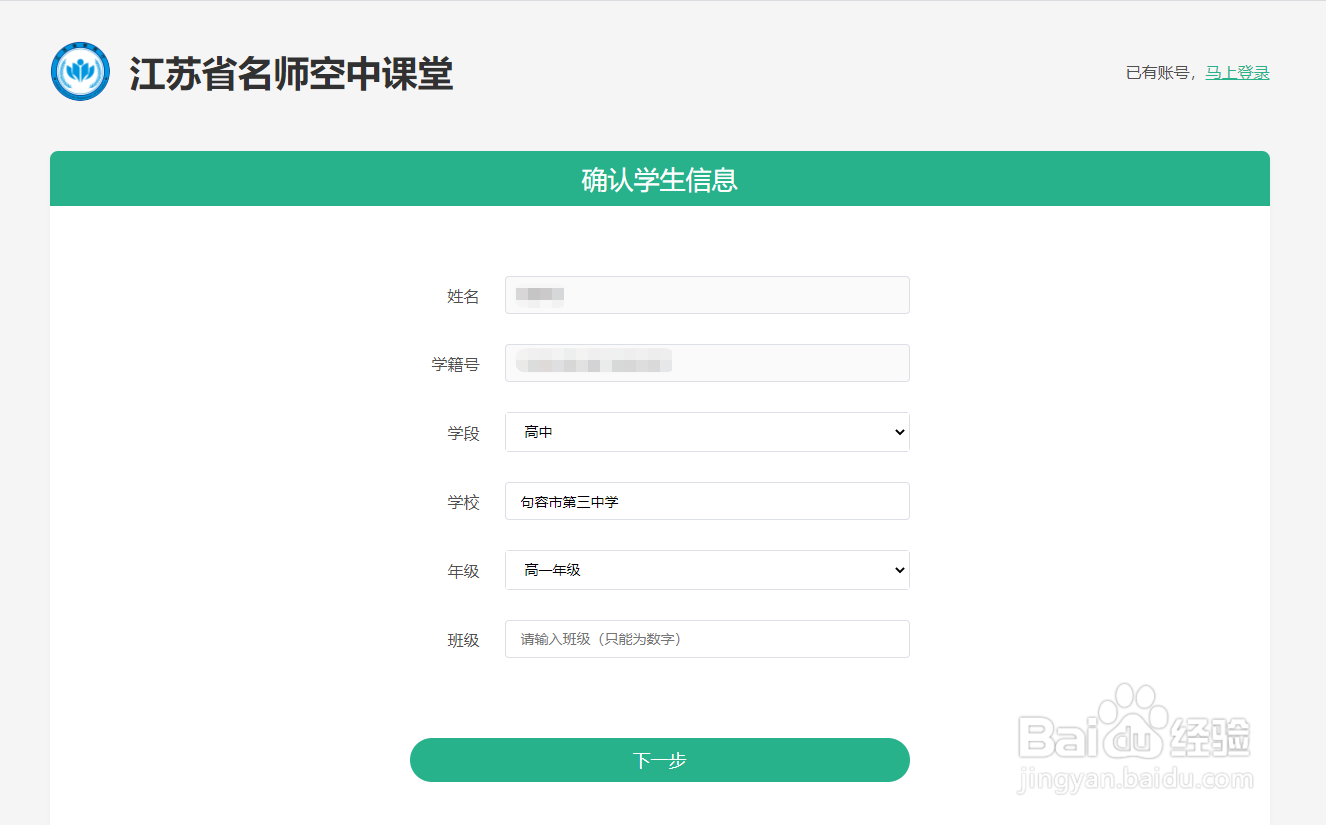Click the 江苏省名师空中课堂 site title

pyautogui.click(x=291, y=74)
